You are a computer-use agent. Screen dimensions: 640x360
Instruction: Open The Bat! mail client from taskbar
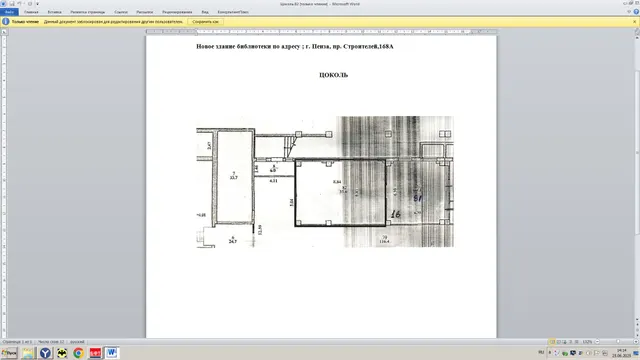[62, 353]
